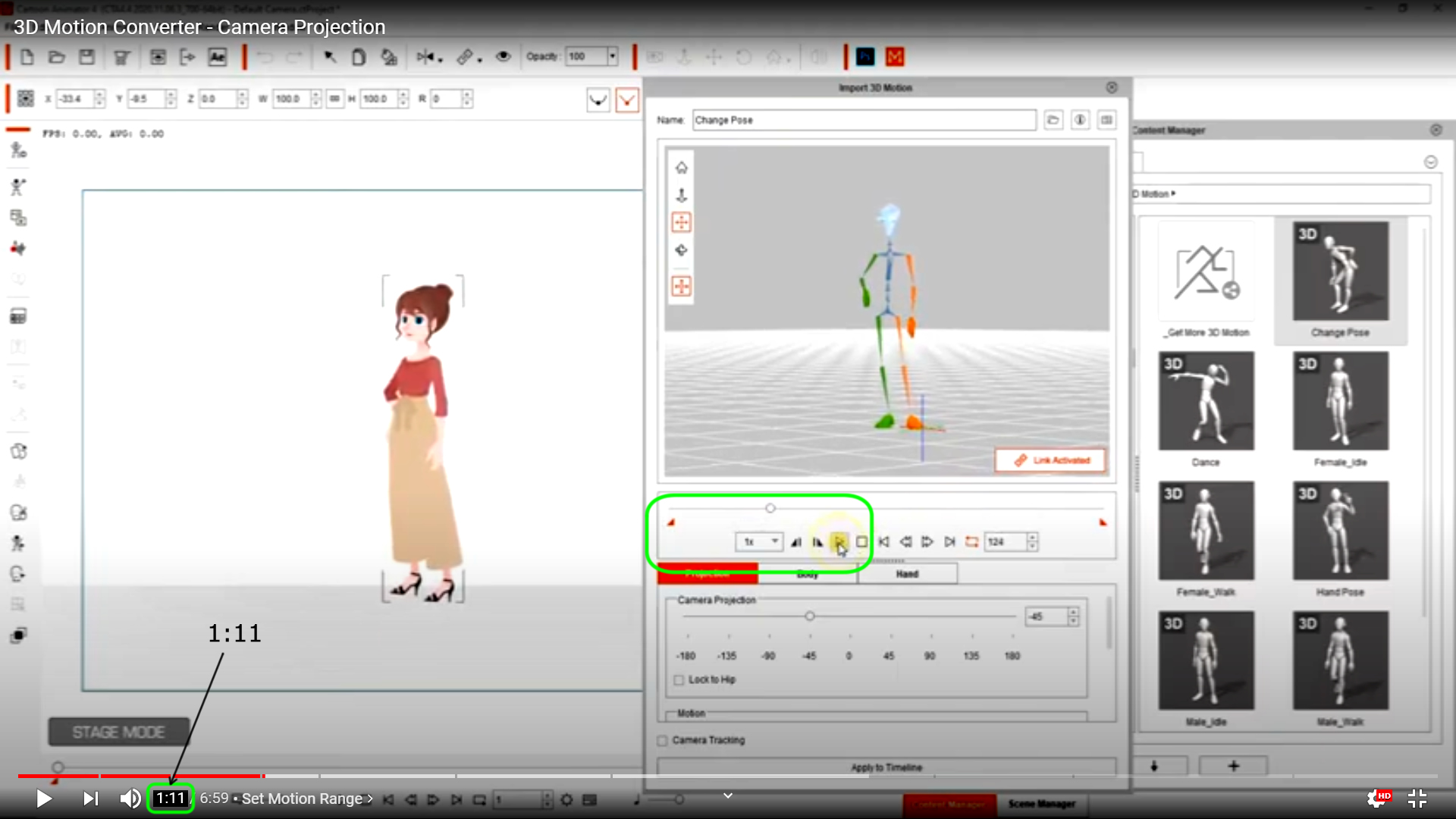Image resolution: width=1456 pixels, height=819 pixels.
Task: Enable the Camera Tracking checkbox
Action: tap(662, 740)
